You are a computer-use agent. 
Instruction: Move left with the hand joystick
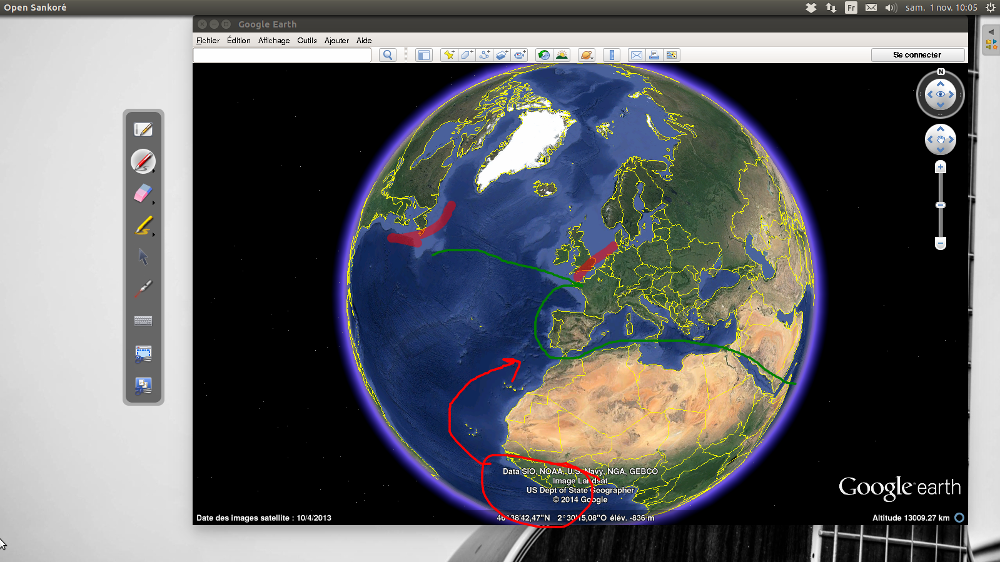click(x=930, y=139)
